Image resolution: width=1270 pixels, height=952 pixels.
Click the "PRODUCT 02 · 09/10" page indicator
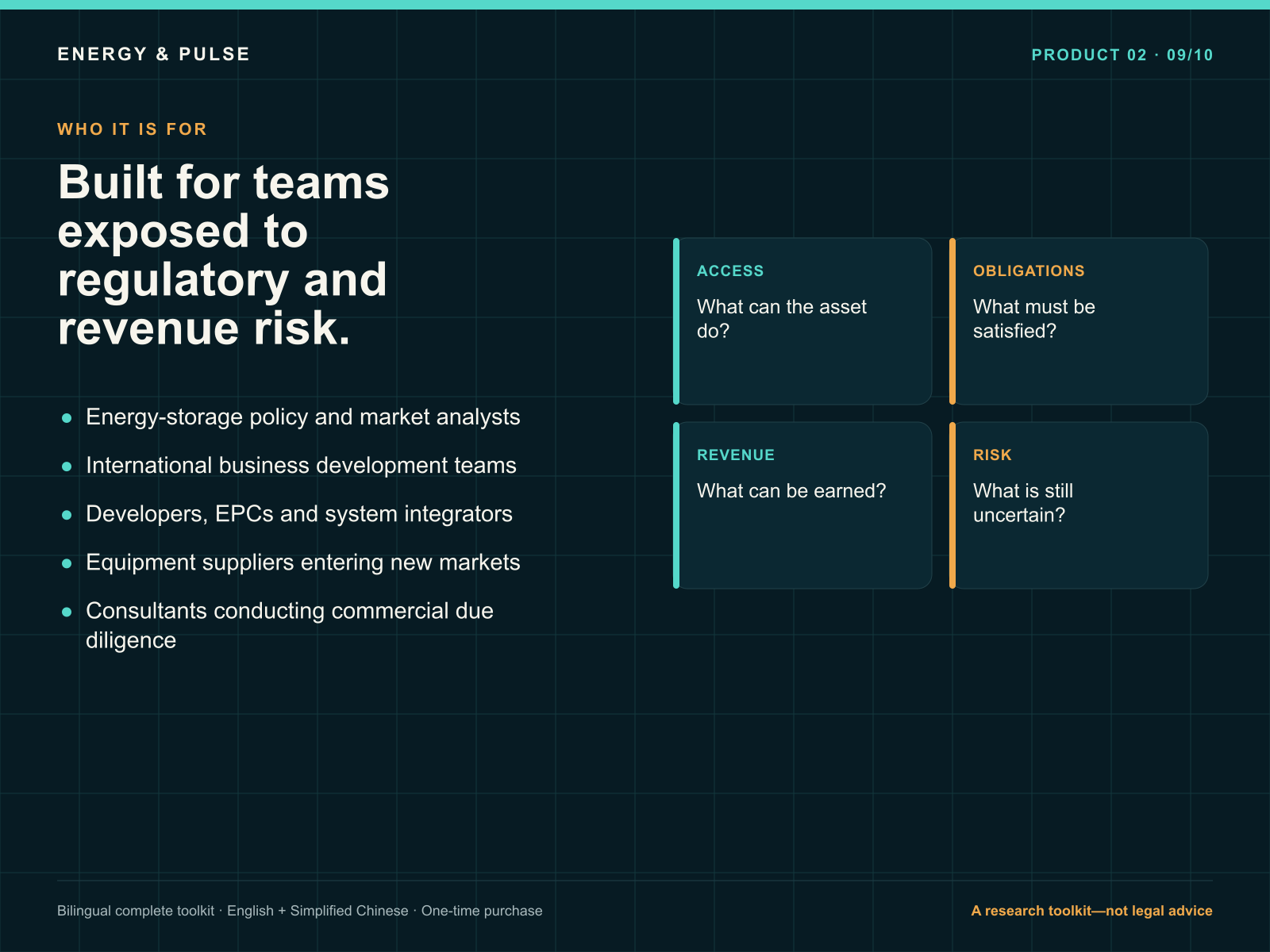pos(1122,55)
